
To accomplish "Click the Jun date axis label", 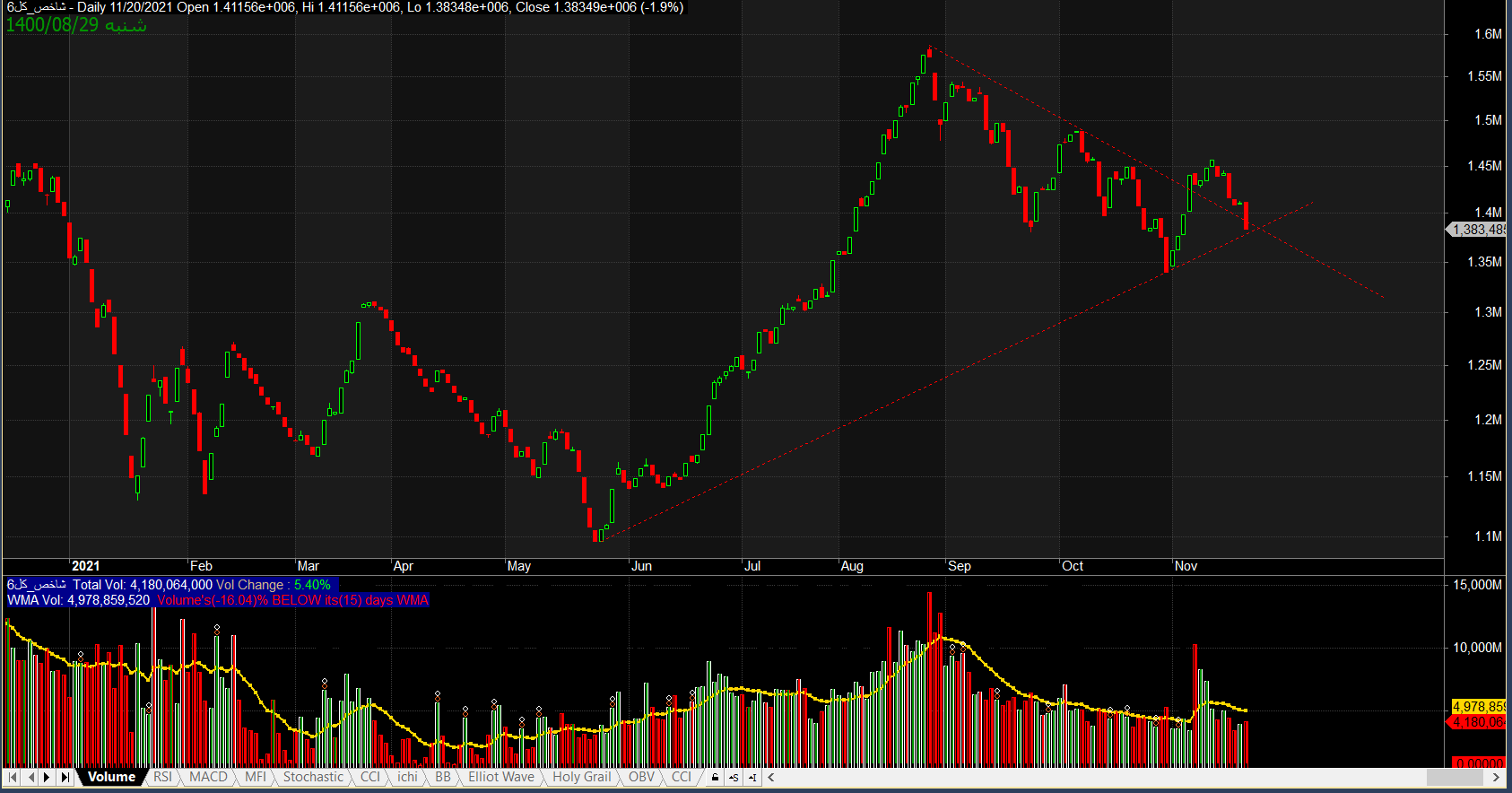I will pos(642,566).
